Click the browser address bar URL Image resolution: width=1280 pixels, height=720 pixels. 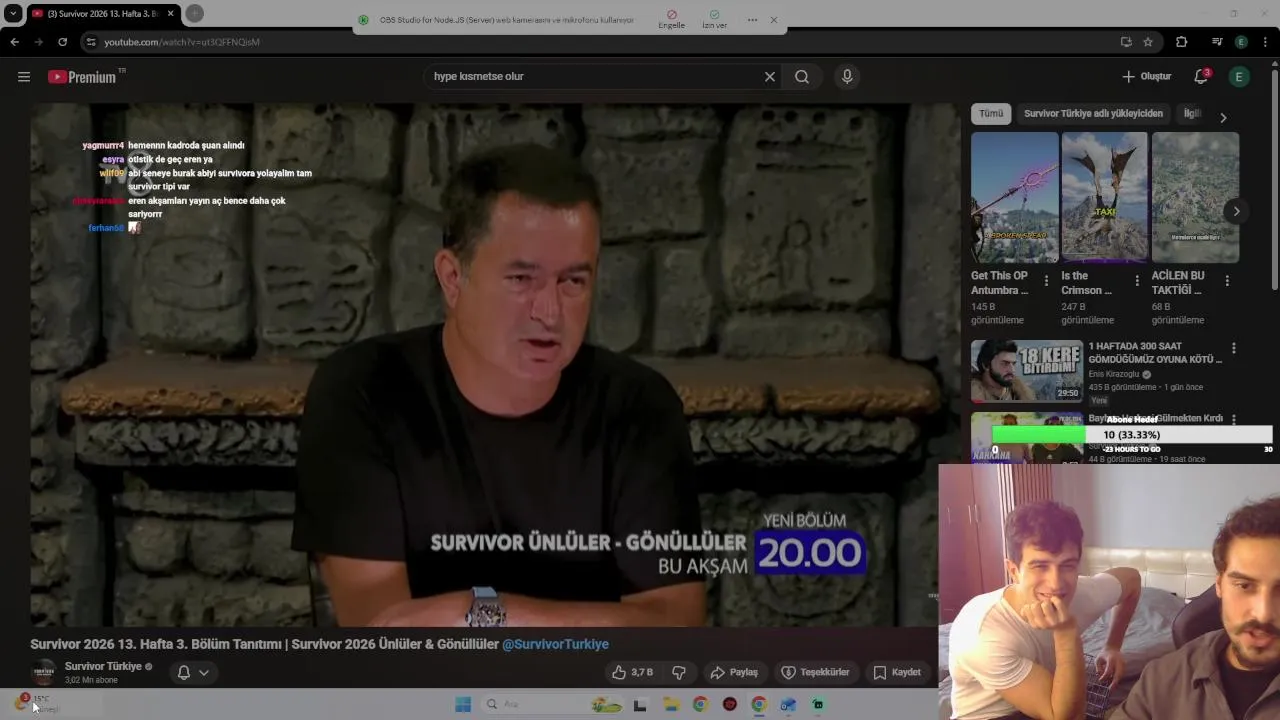[x=182, y=42]
